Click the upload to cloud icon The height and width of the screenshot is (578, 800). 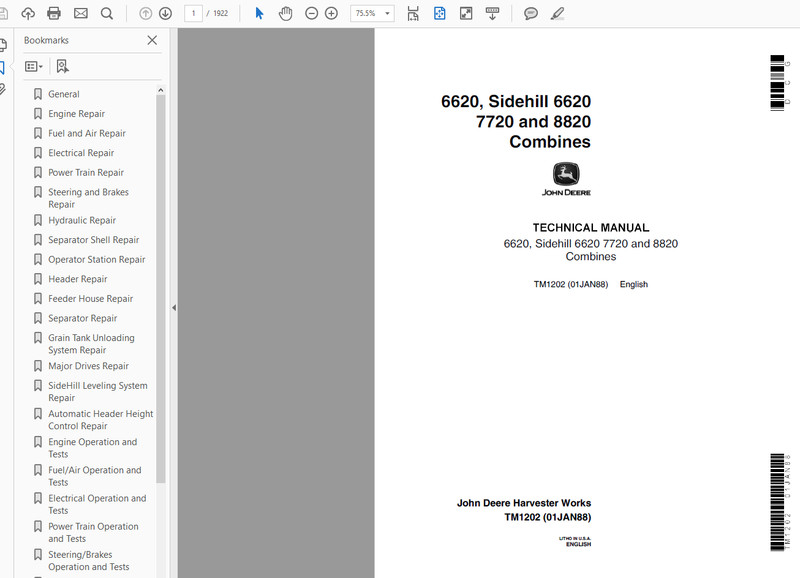pos(28,13)
